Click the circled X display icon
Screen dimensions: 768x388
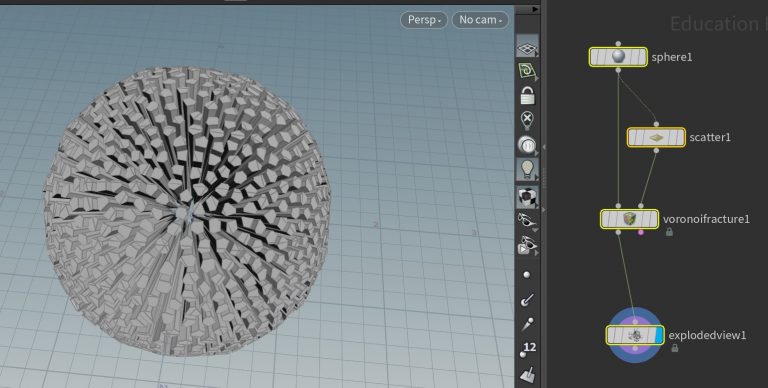527,119
